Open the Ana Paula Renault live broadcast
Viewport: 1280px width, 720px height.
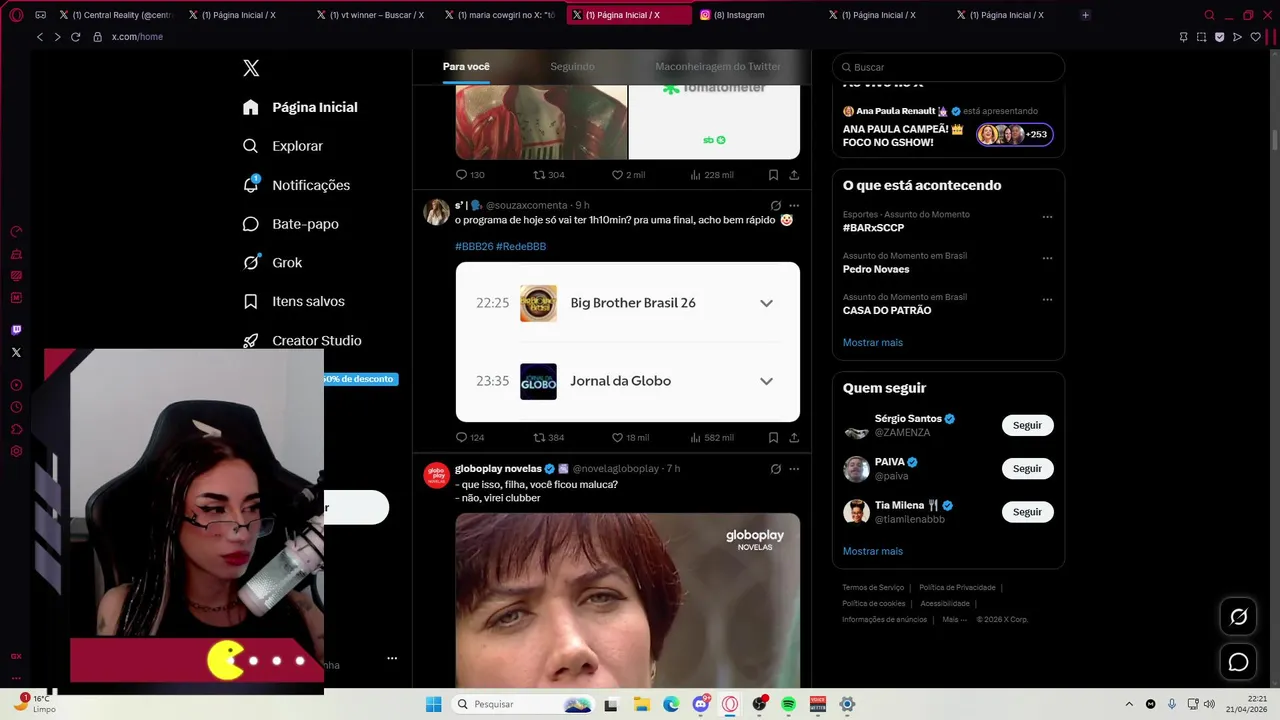[x=948, y=127]
